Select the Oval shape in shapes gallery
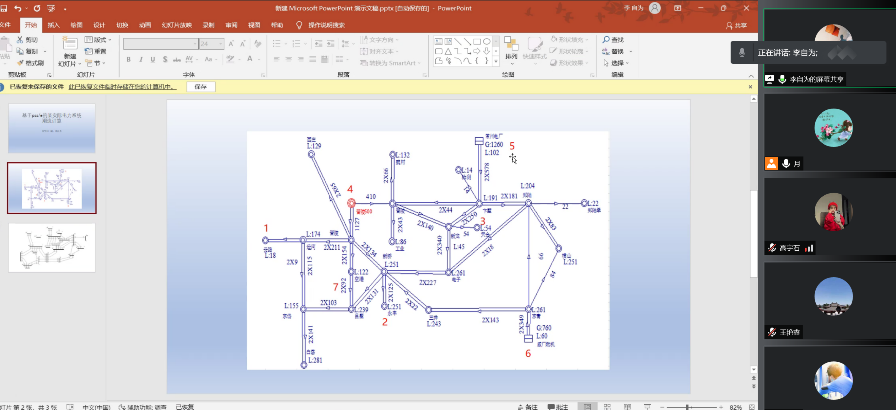This screenshot has width=896, height=410. 486,41
